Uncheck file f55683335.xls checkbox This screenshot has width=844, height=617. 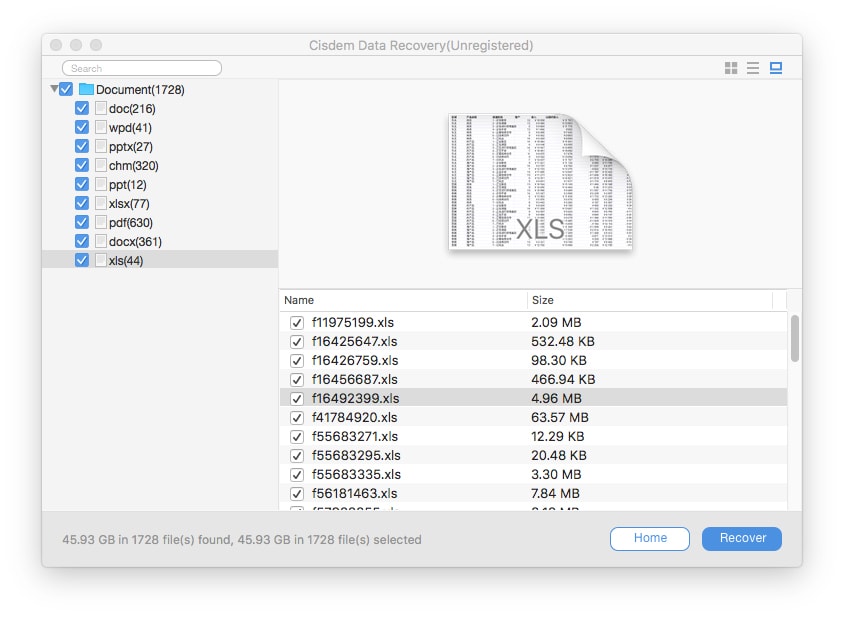point(297,474)
